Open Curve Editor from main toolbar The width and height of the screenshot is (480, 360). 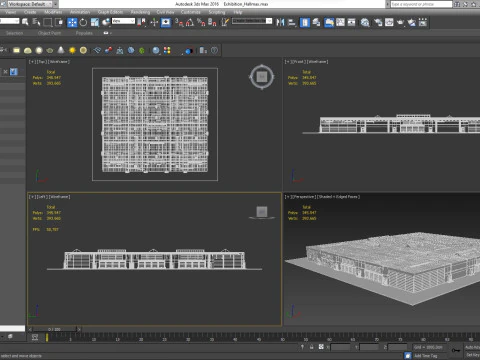pos(341,22)
